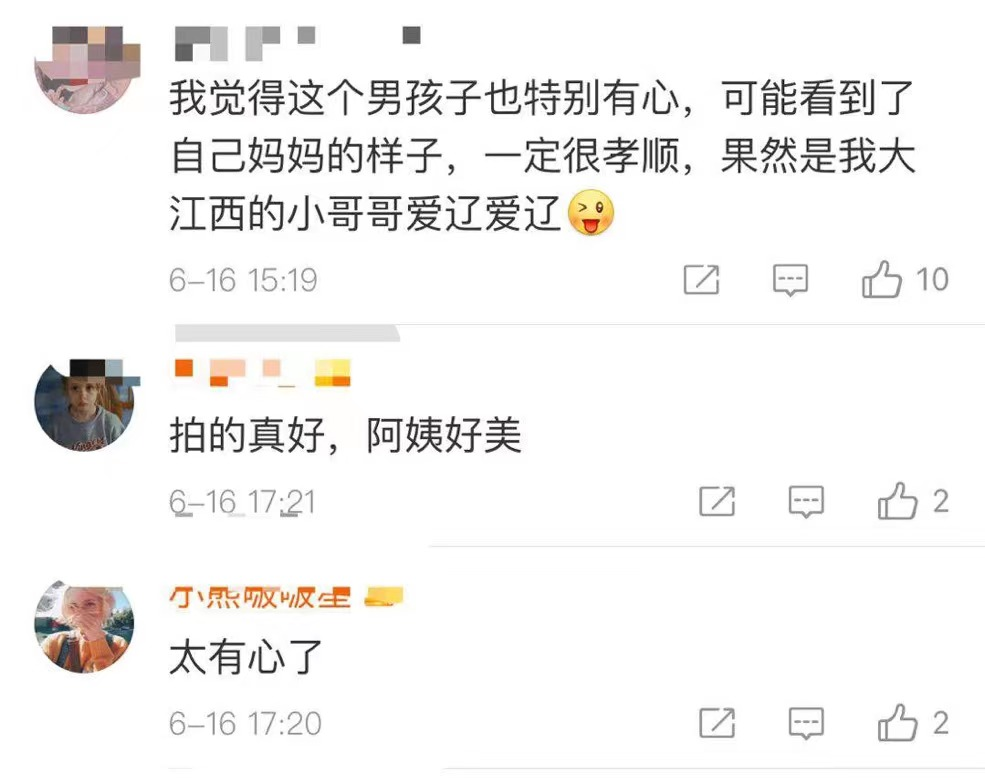
Task: Open reply bubble for 拍的真好 comment
Action: coord(806,501)
